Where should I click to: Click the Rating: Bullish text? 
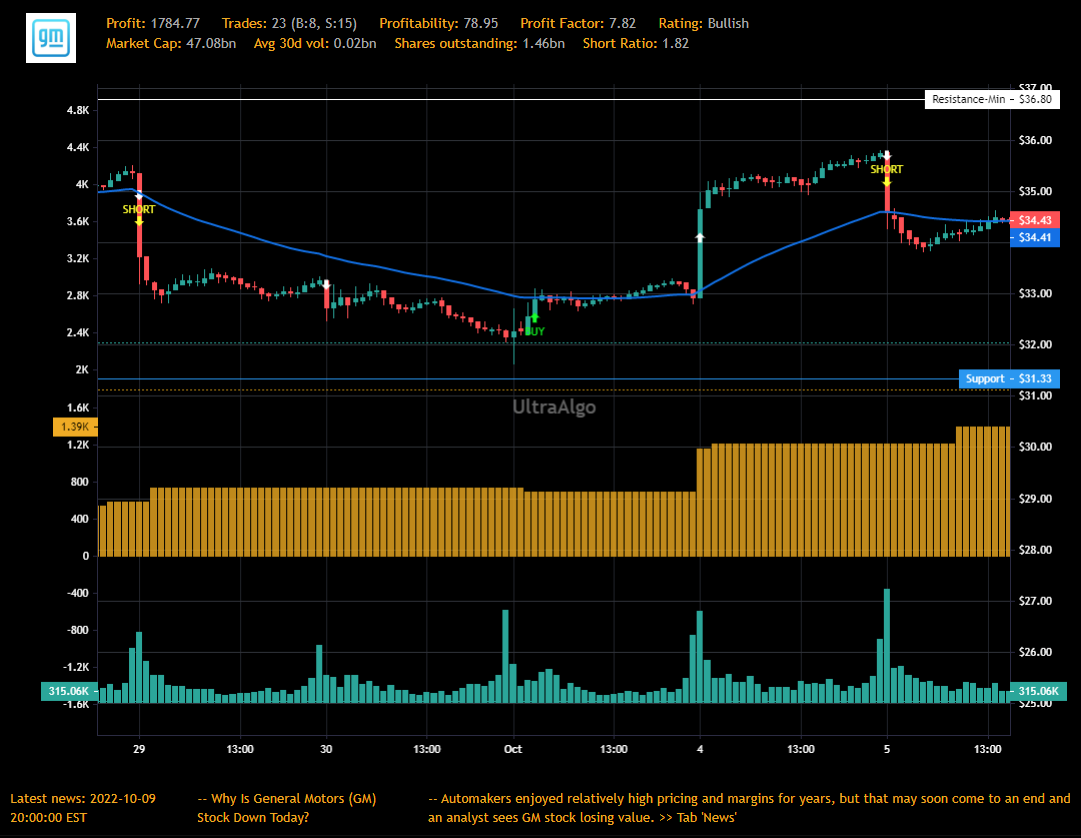(x=703, y=23)
